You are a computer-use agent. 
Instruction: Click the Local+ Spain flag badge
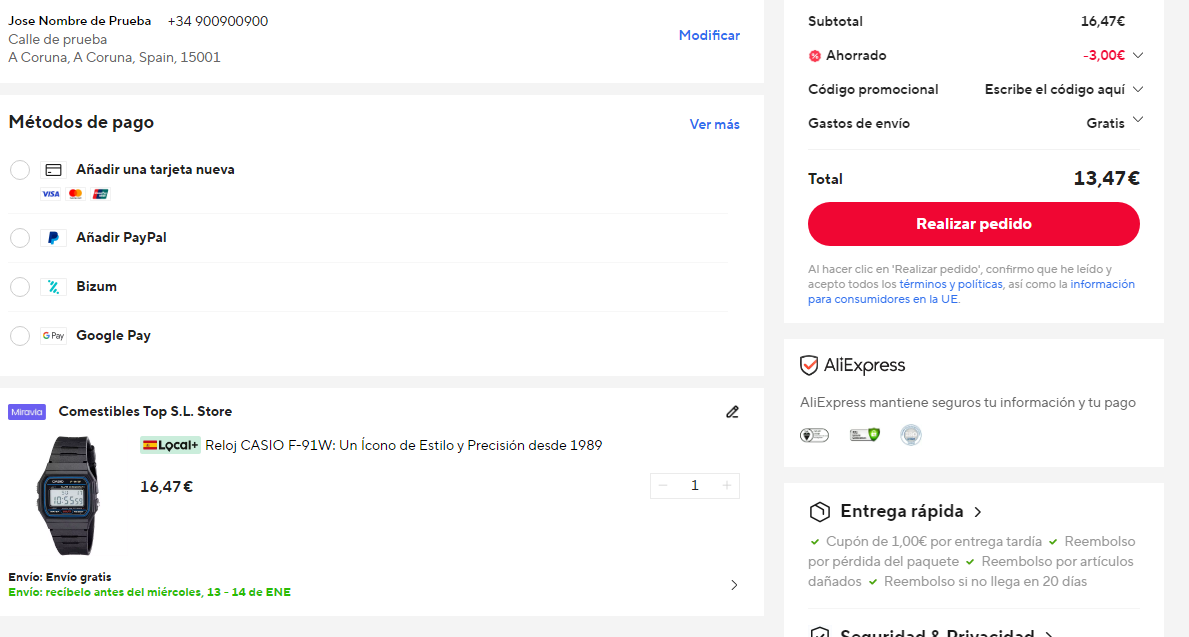click(170, 445)
